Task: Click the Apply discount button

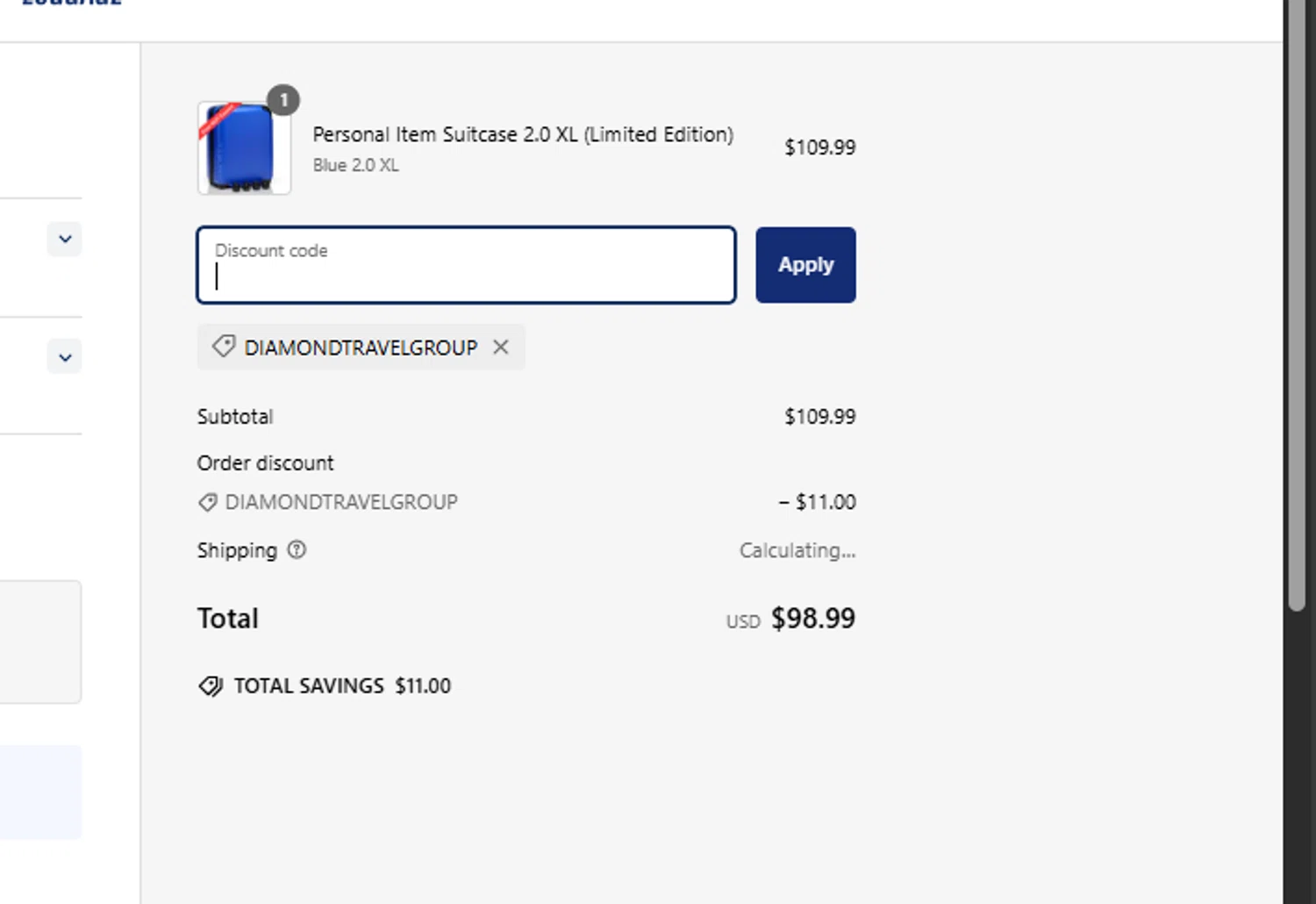Action: tap(805, 265)
